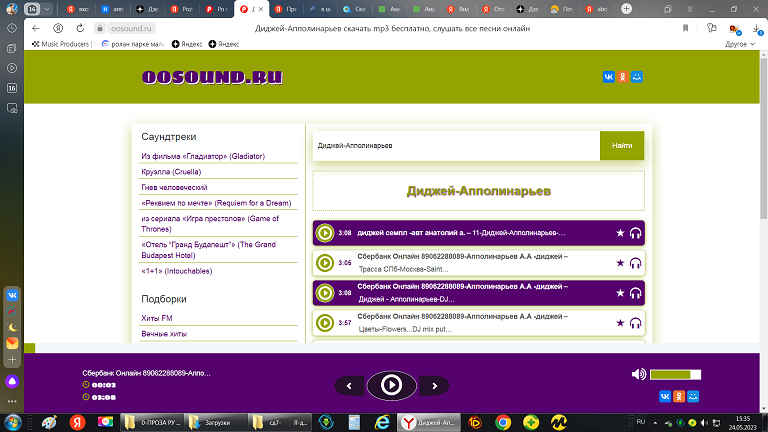Viewport: 768px width, 432px height.
Task: Go back using browser back arrow
Action: pos(35,28)
